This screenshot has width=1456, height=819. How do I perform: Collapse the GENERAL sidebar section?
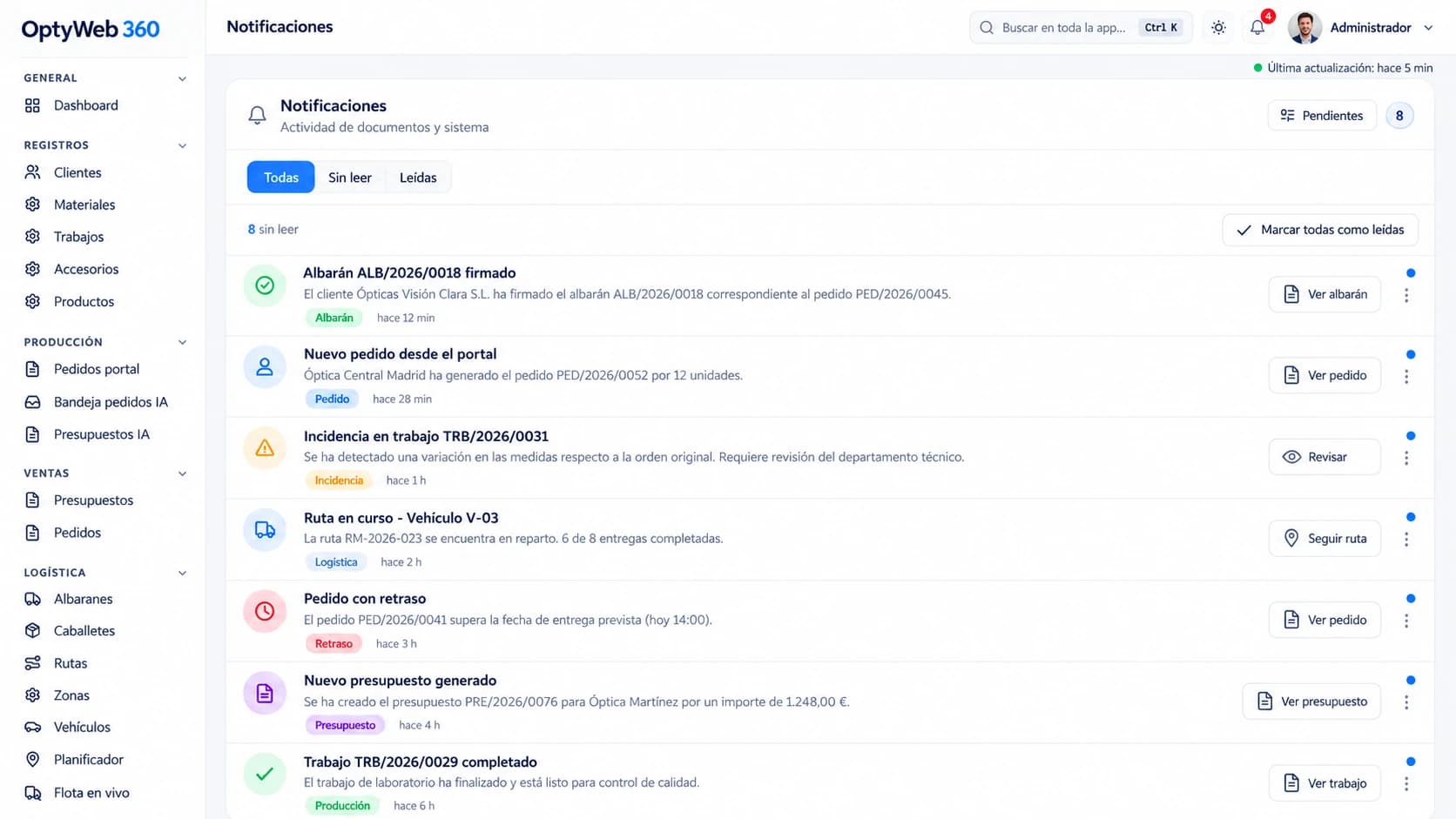pos(182,78)
